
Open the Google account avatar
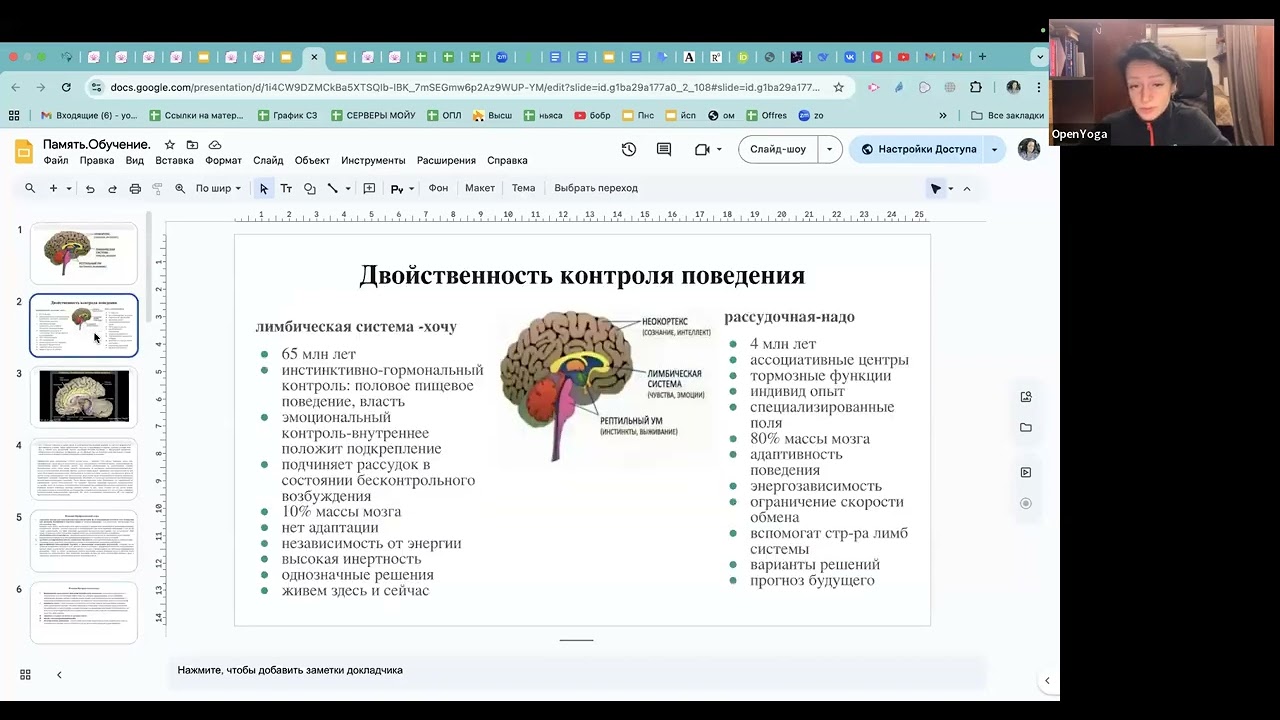click(1028, 149)
